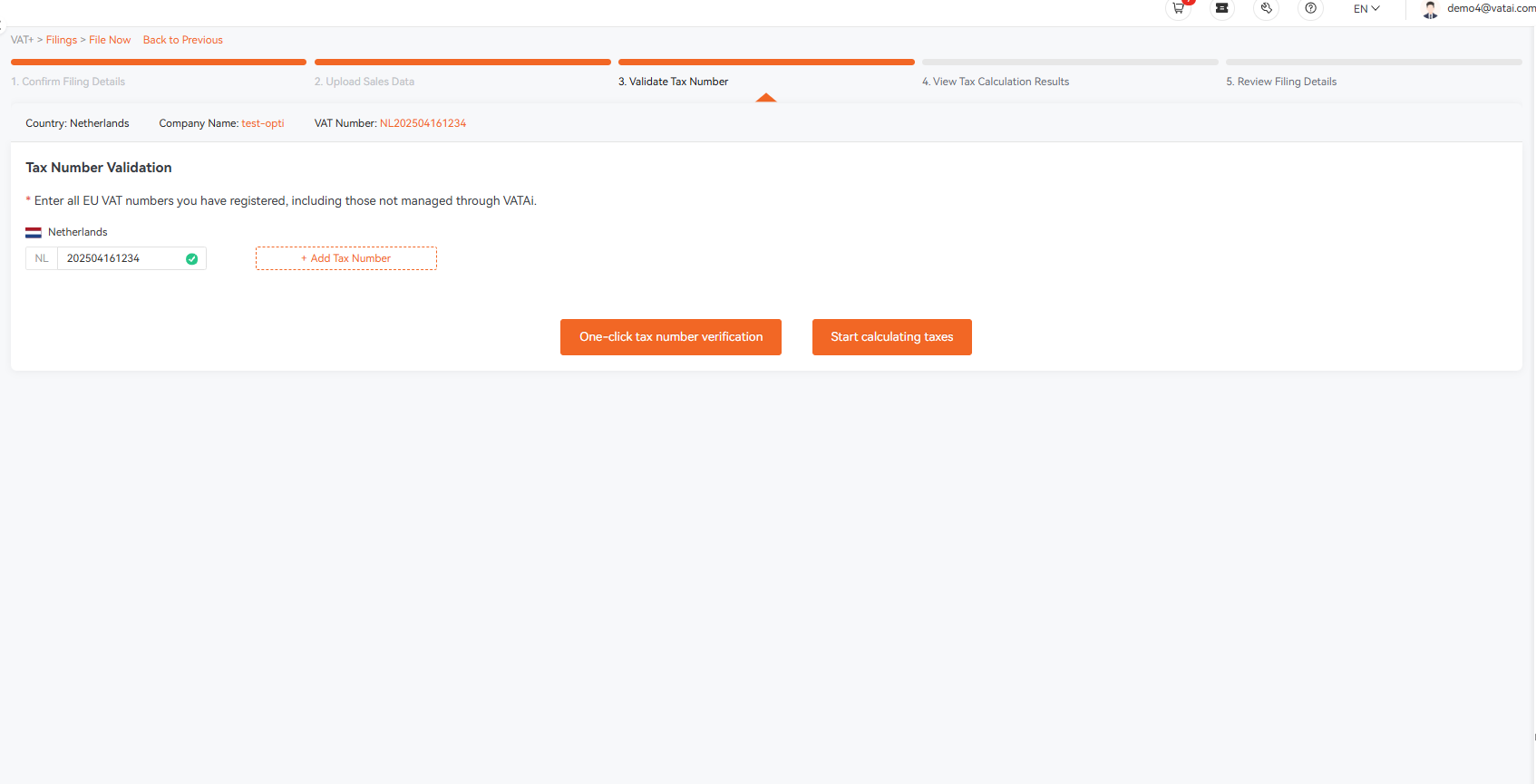Screen dimensions: 1536x784
Task: Click Start calculating taxes button
Action: tap(892, 337)
